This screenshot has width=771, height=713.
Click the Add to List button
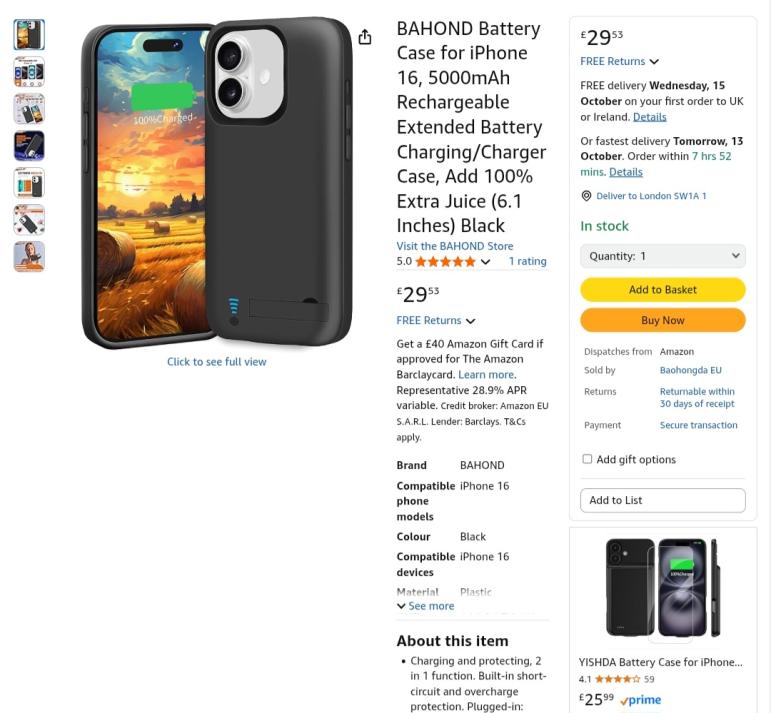[663, 500]
